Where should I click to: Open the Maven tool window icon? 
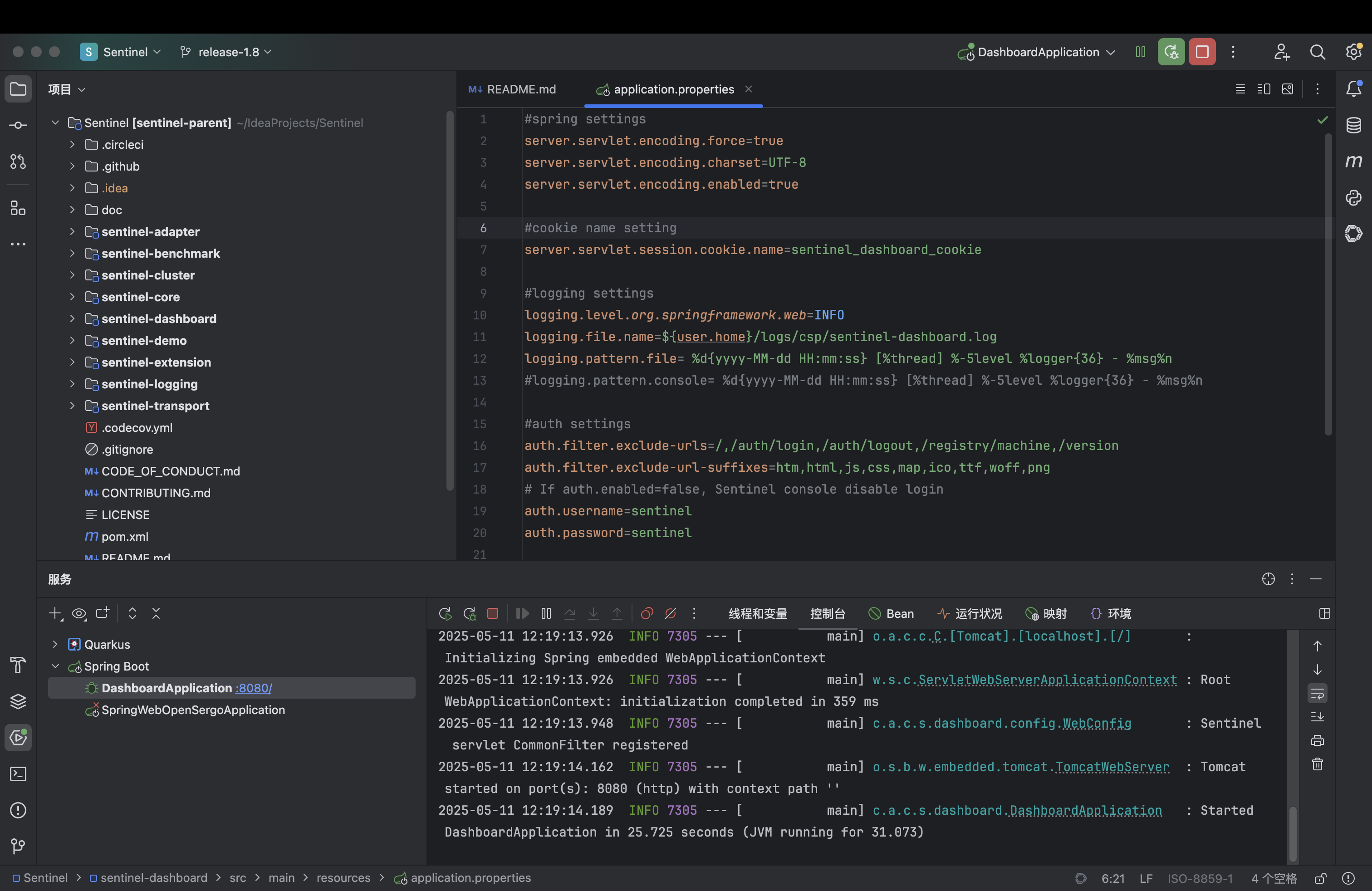1353,162
